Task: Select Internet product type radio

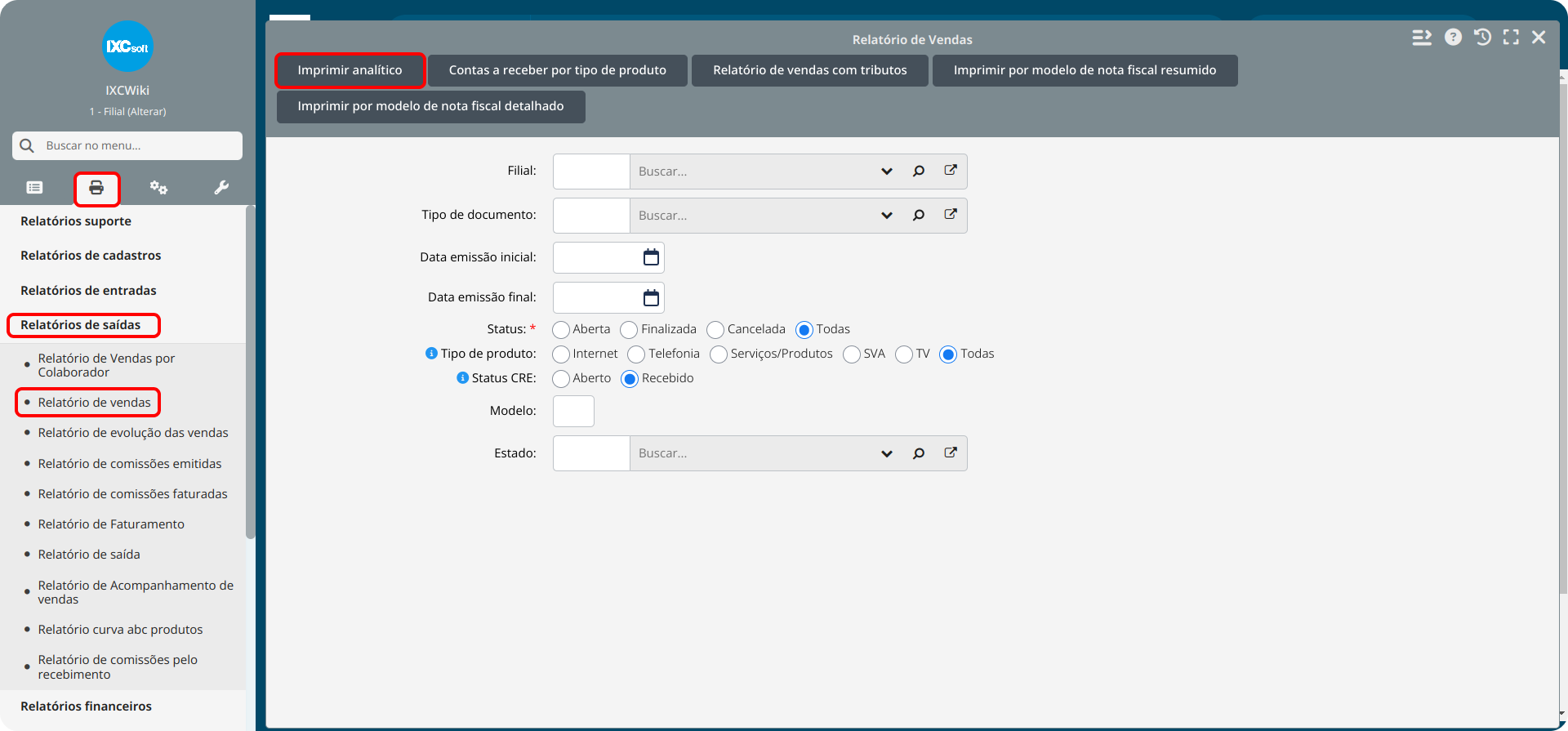Action: click(x=561, y=354)
